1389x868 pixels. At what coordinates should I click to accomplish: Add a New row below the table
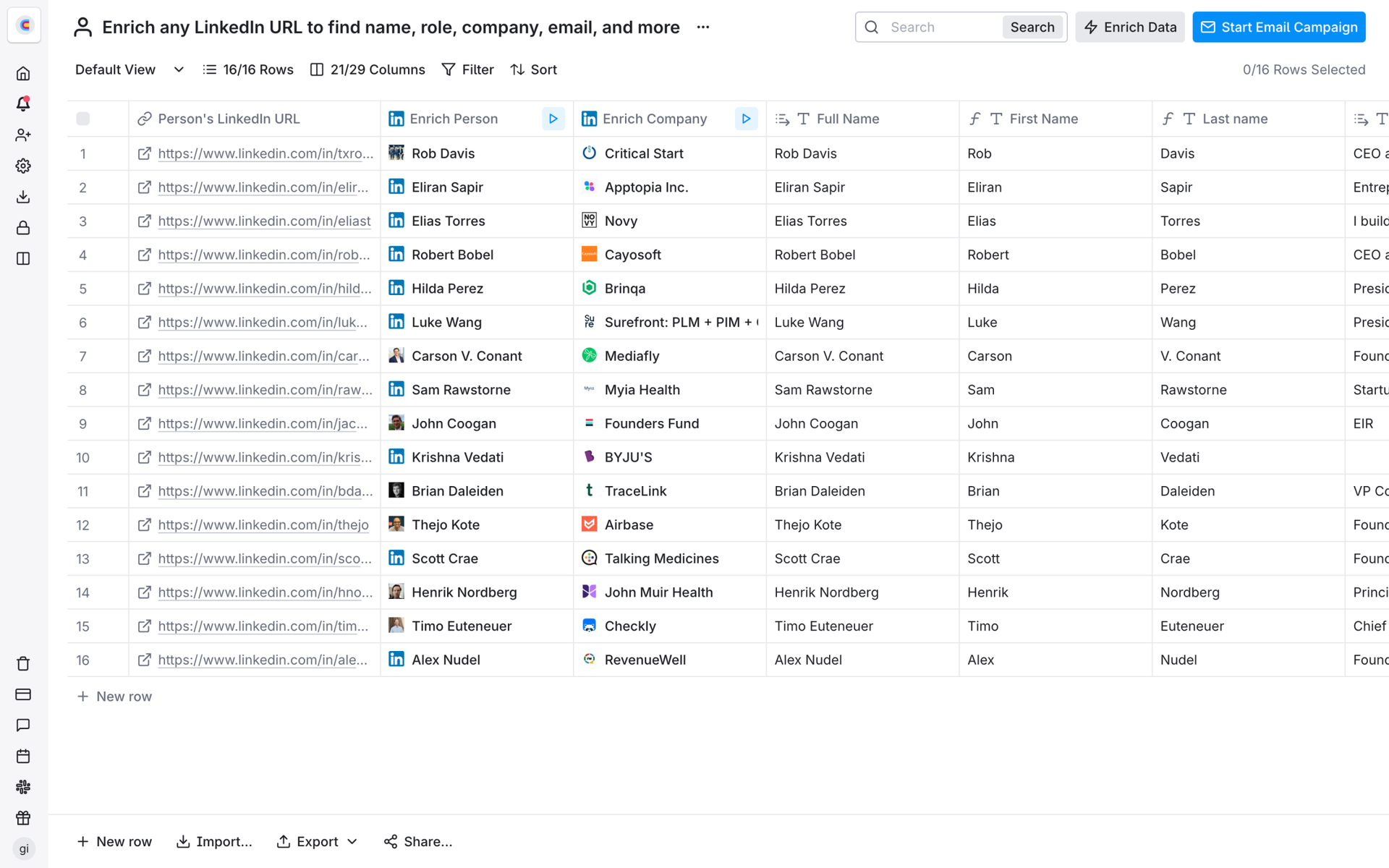[x=114, y=696]
